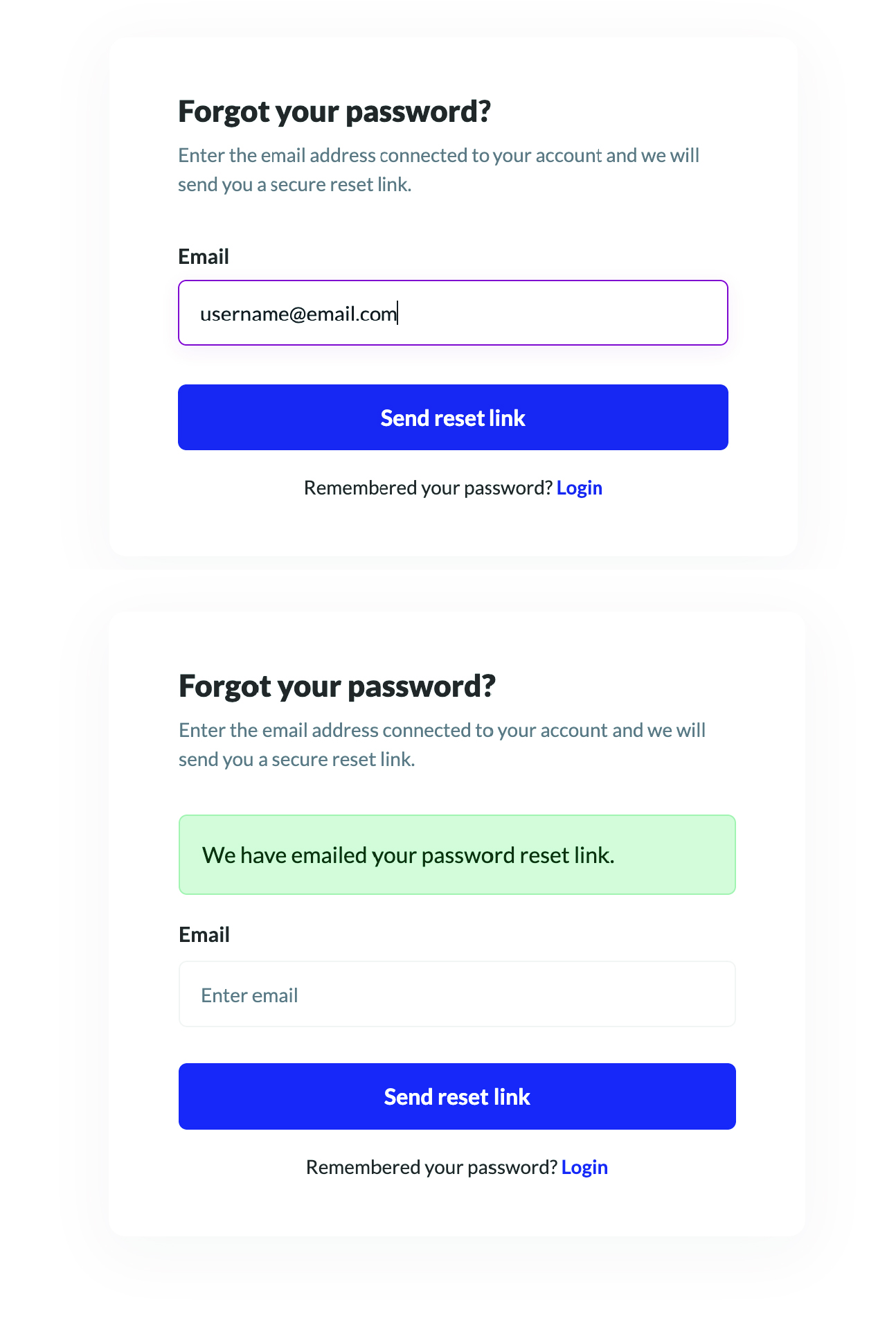Viewport: 896px width, 1343px height.
Task: Select the green password reset link emailed alert
Action: [457, 855]
